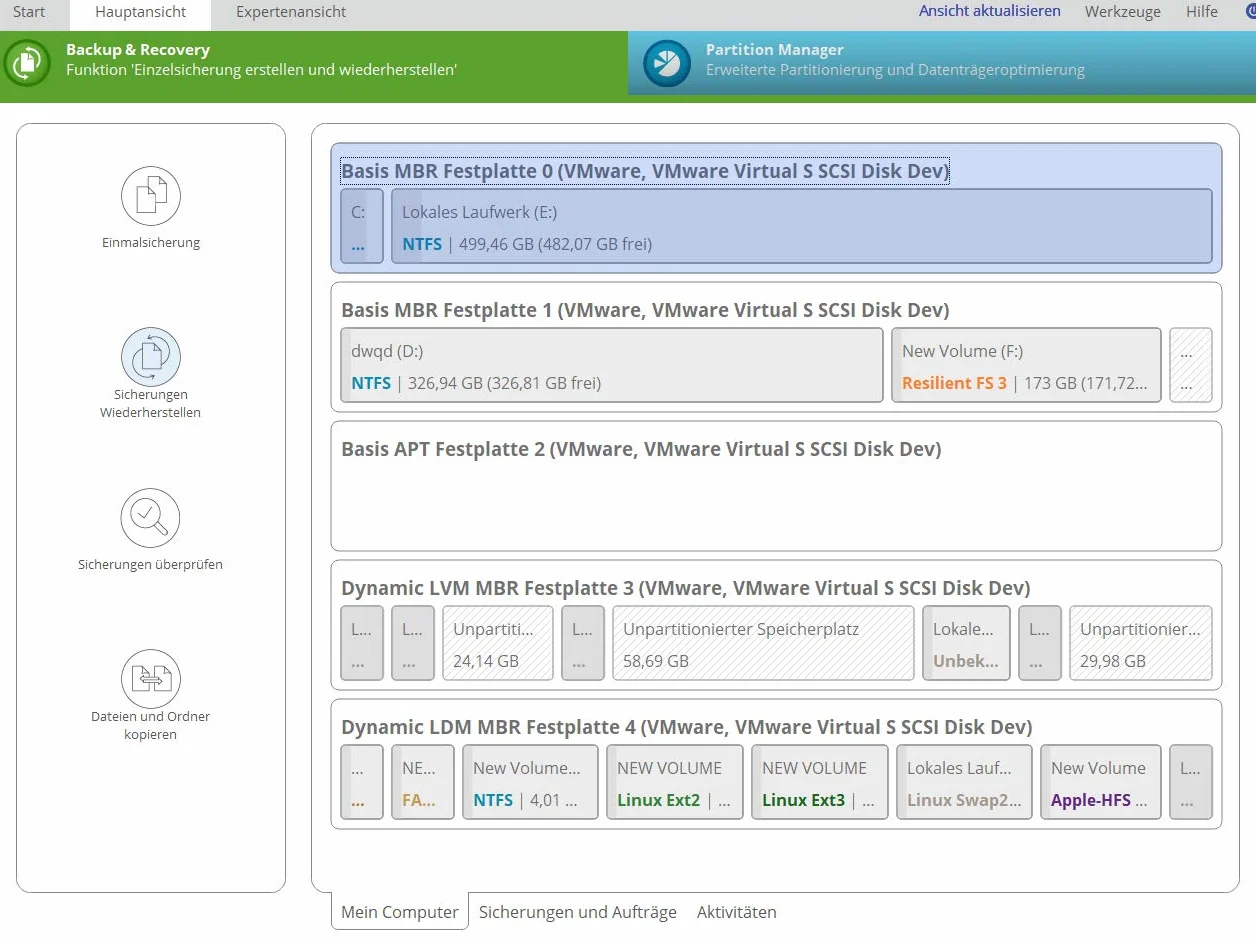
Task: Select the Linux Swap2 partition
Action: tap(964, 782)
